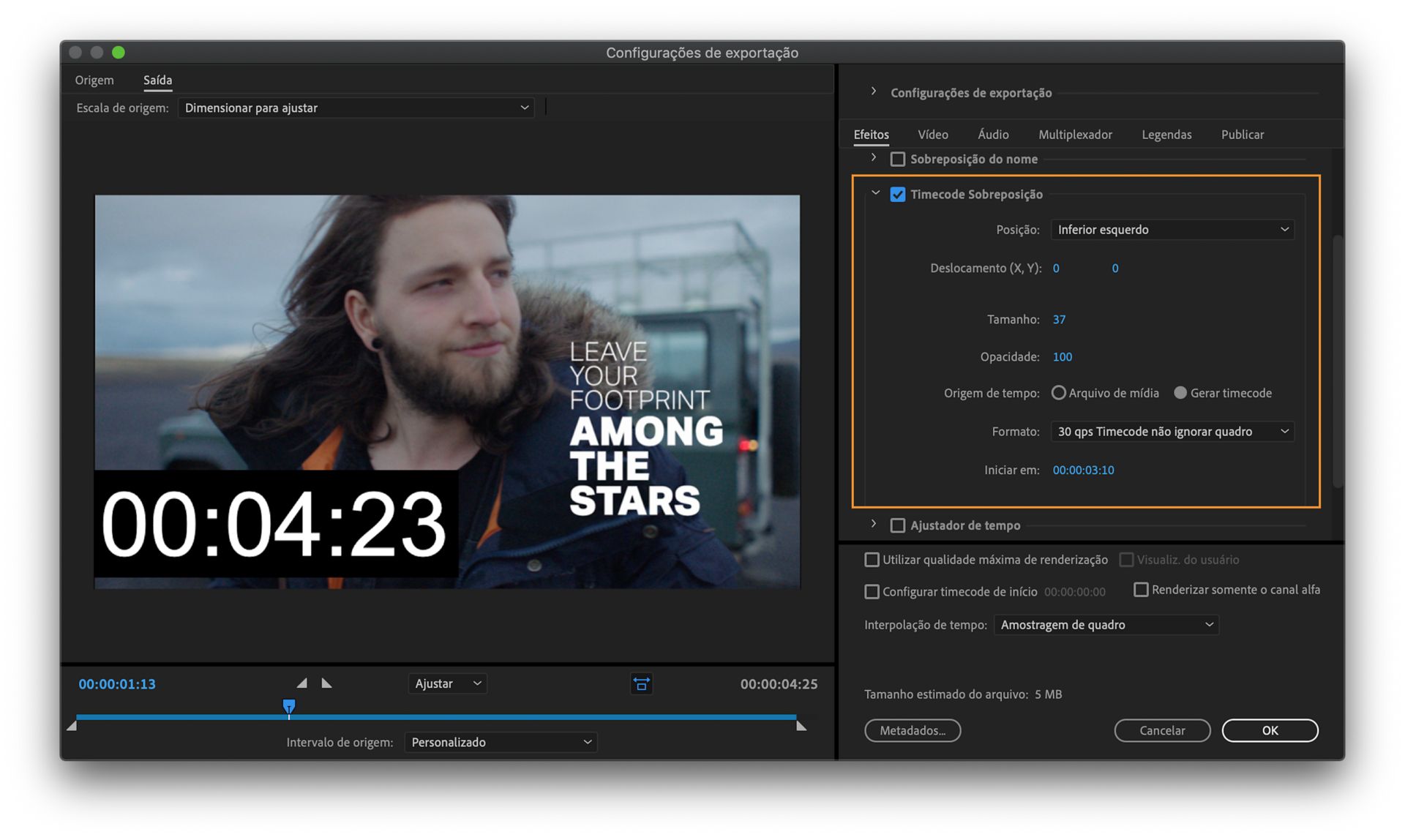Go to the Áudio effects tab
1405x840 pixels.
point(993,134)
